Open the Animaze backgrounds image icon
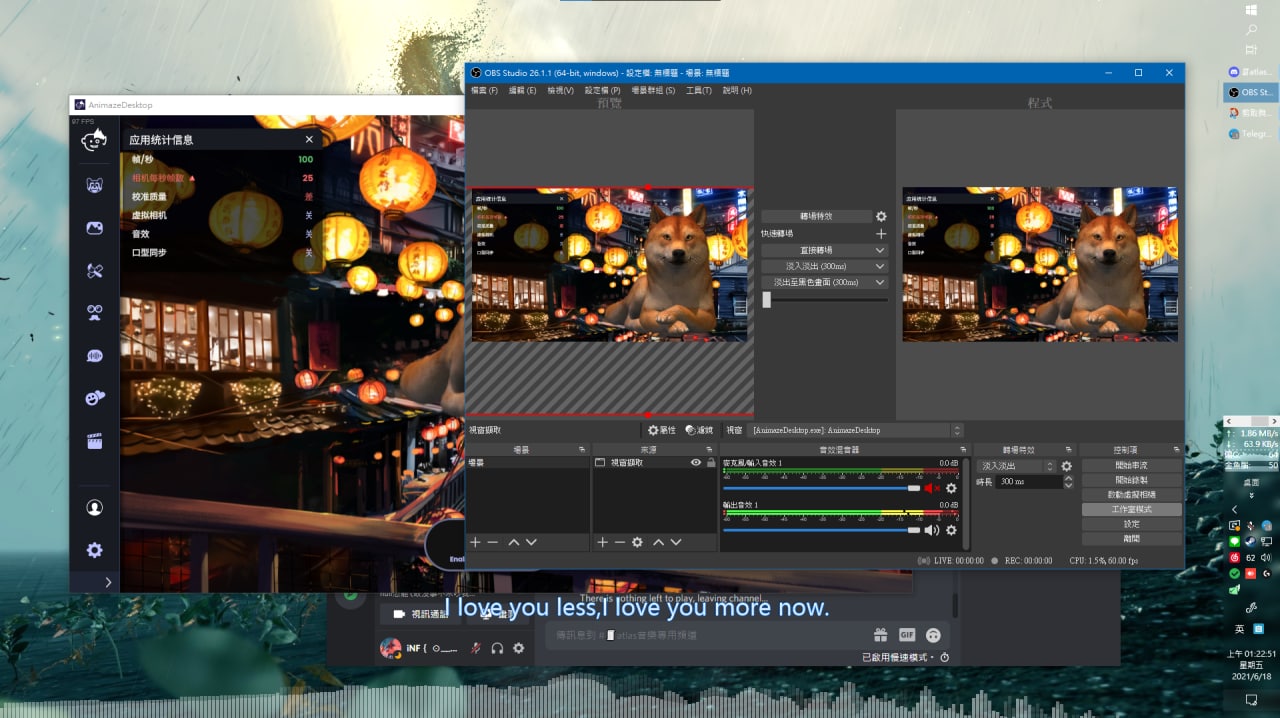 pyautogui.click(x=94, y=228)
